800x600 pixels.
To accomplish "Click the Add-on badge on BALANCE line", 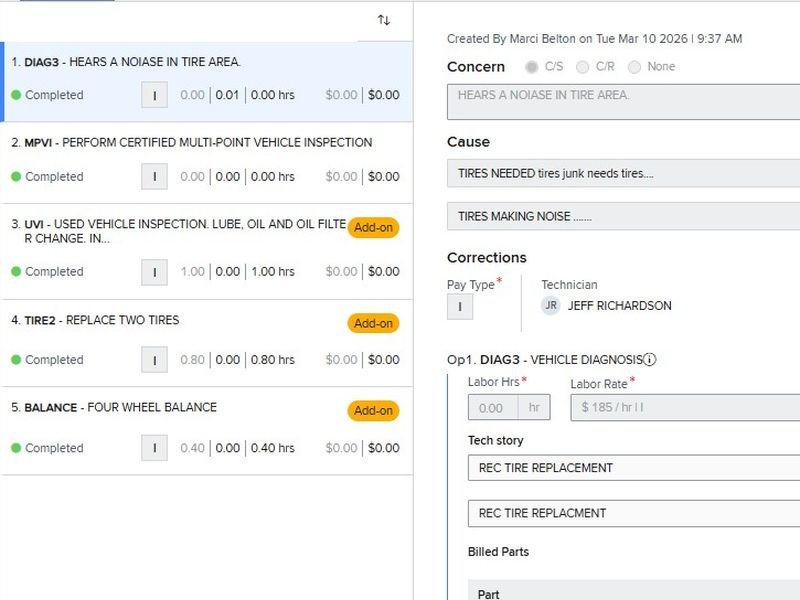I will 373,411.
